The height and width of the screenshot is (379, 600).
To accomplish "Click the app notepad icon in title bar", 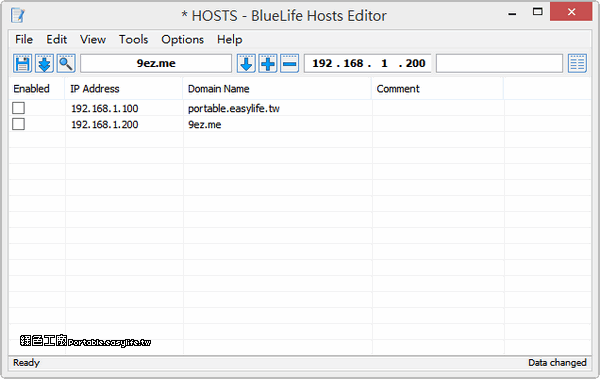I will click(x=18, y=16).
